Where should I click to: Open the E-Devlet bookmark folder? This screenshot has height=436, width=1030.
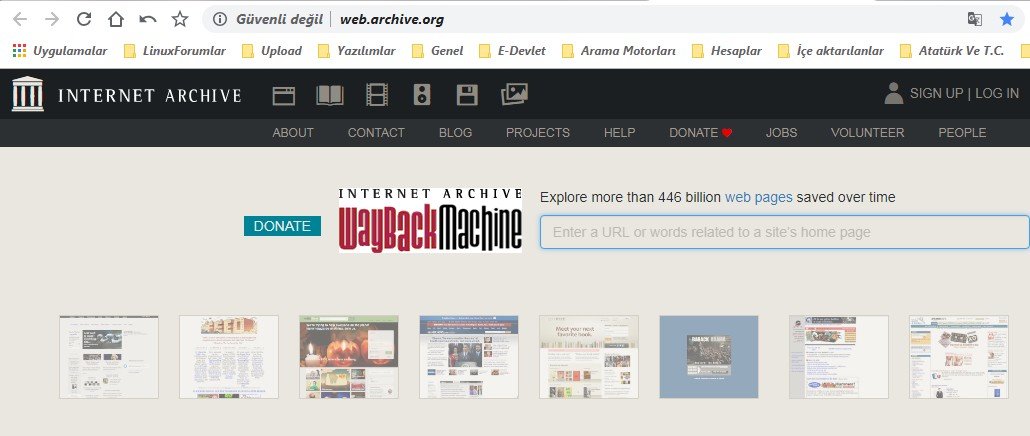tap(512, 51)
